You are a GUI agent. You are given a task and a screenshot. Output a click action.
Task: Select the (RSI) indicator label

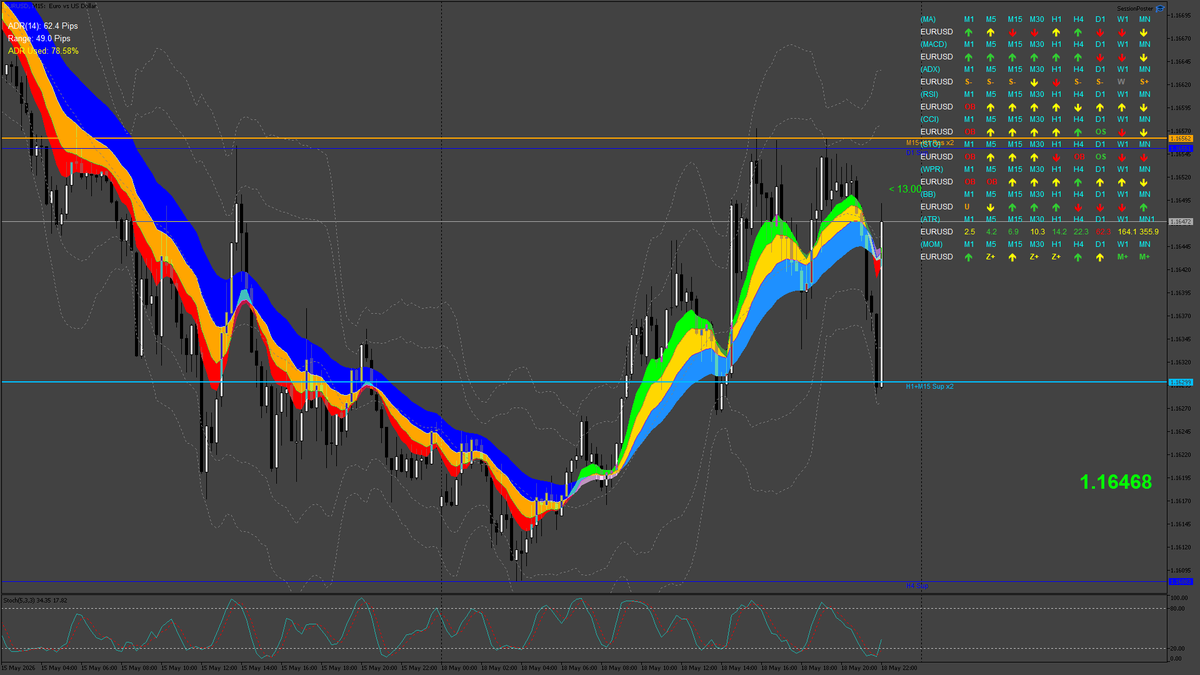click(x=931, y=94)
